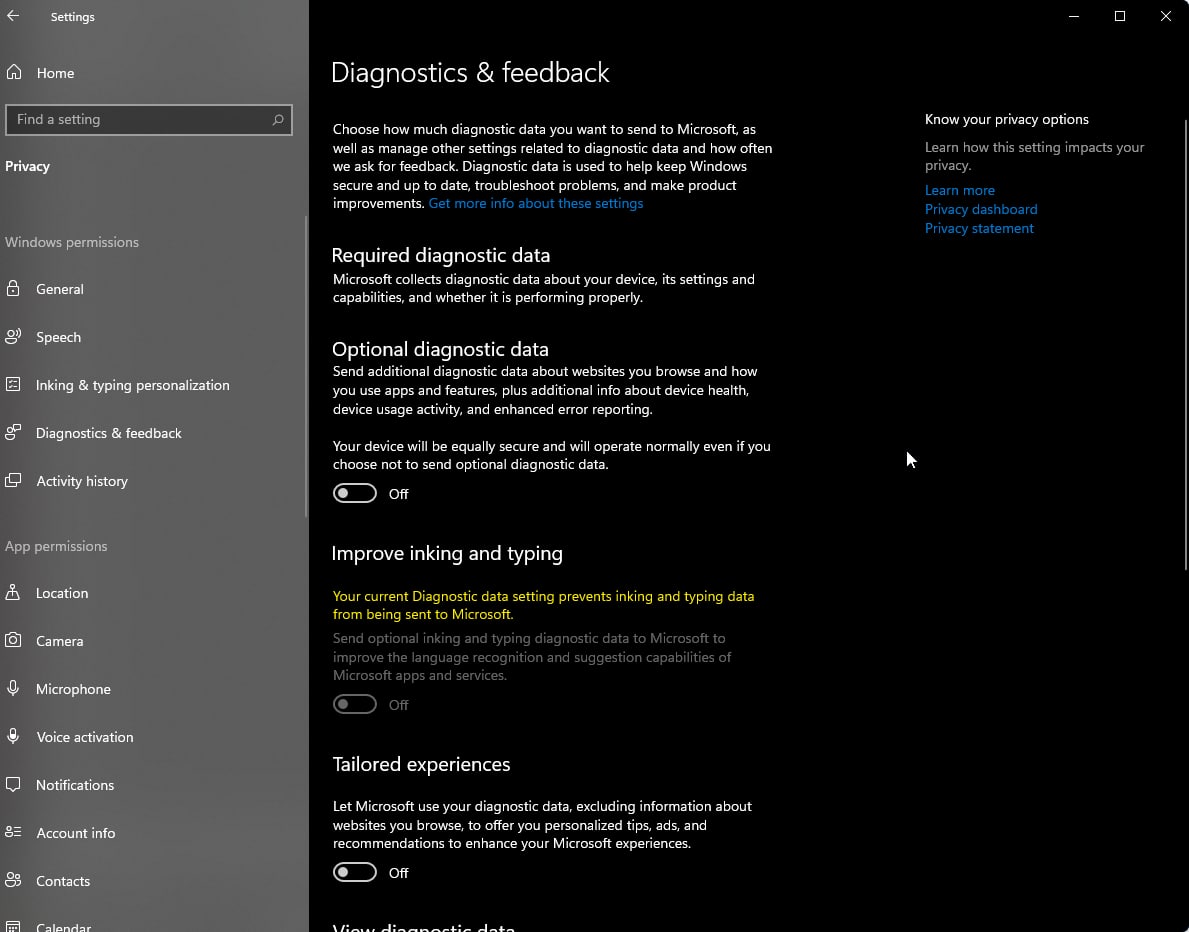1189x932 pixels.
Task: Click the search magnifier icon
Action: [x=278, y=120]
